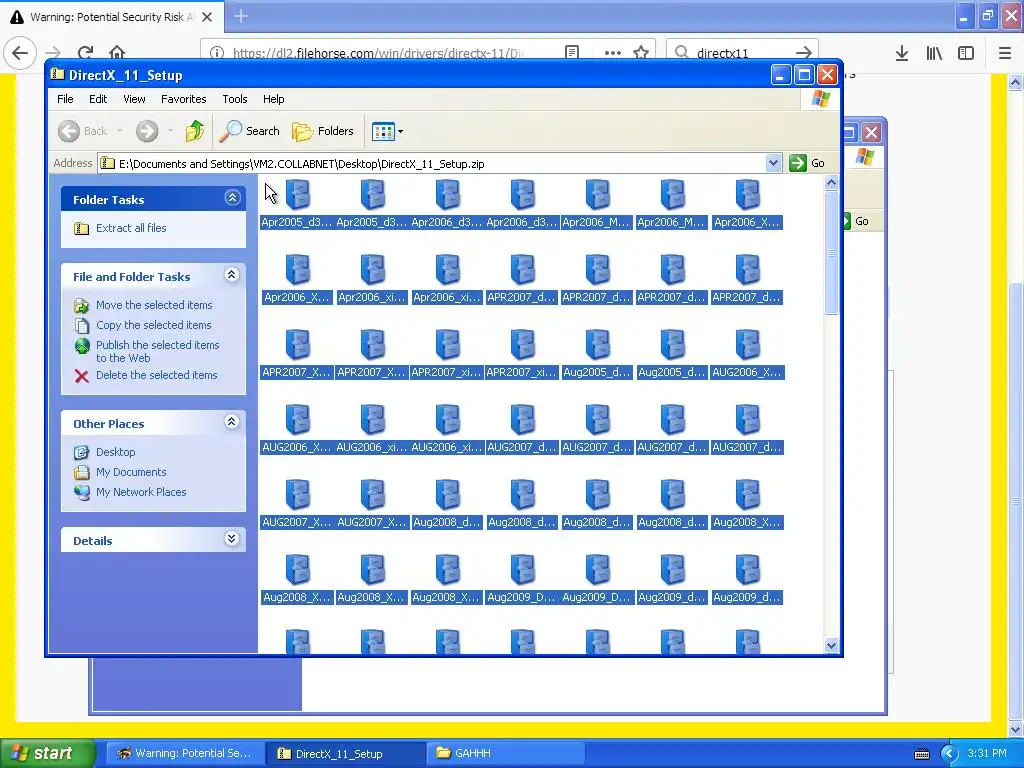Switch to Firefox Warning taskbar button
This screenshot has height=768, width=1024.
coord(185,753)
